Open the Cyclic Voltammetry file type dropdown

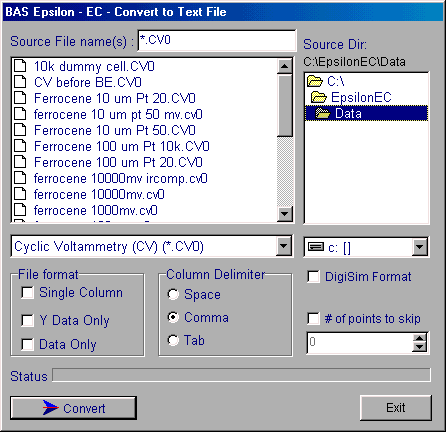pos(284,247)
